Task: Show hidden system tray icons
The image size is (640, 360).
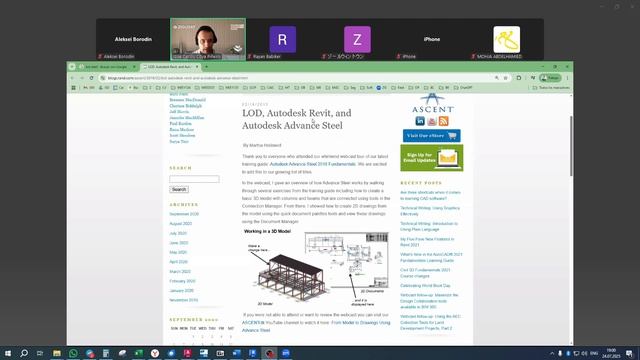Action: (x=552, y=353)
